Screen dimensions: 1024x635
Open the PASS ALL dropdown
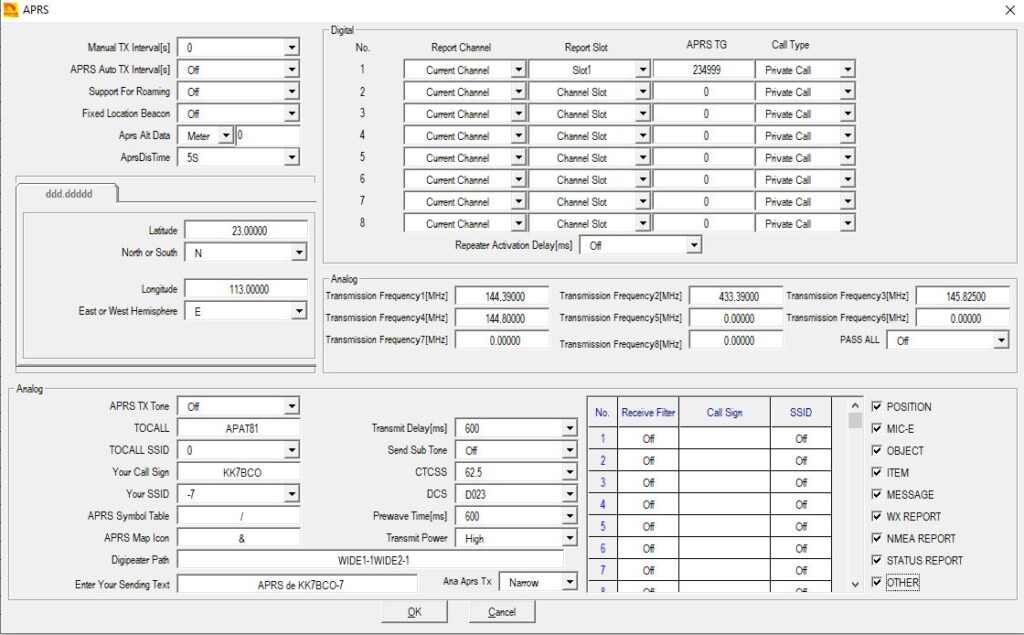tap(1001, 341)
